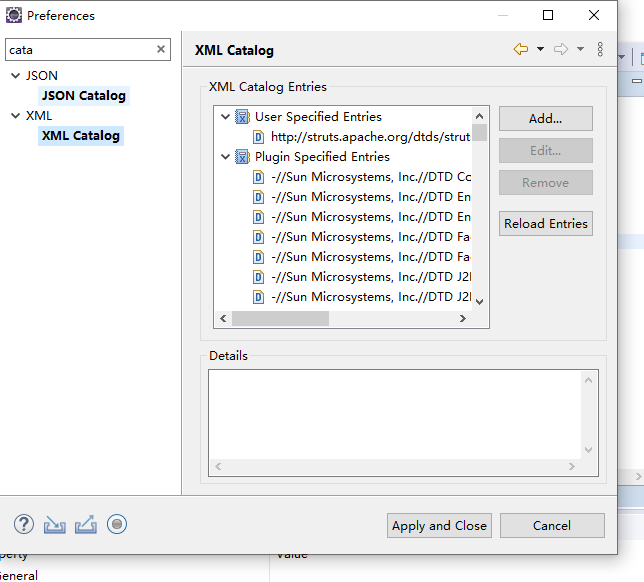Click the catalog list scroll down arrow
This screenshot has height=582, width=644.
click(x=479, y=302)
